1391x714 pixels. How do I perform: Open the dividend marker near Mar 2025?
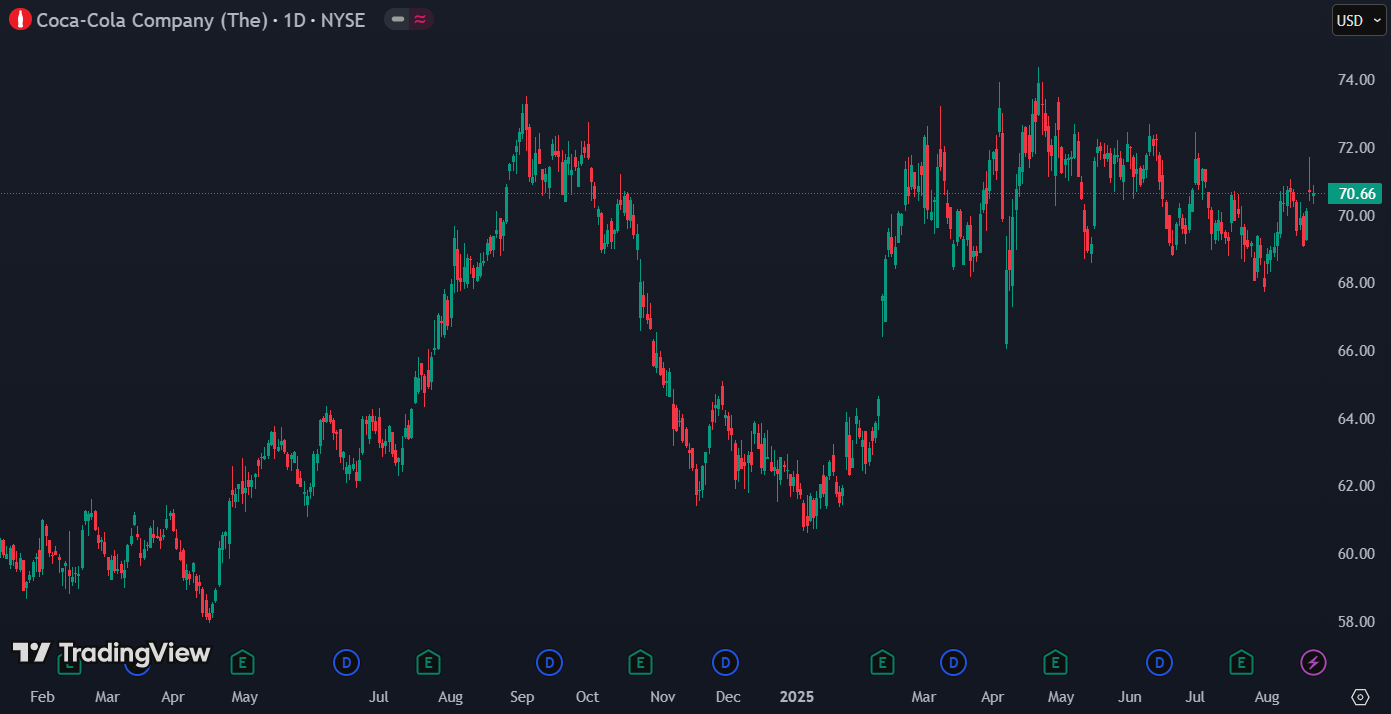[953, 662]
